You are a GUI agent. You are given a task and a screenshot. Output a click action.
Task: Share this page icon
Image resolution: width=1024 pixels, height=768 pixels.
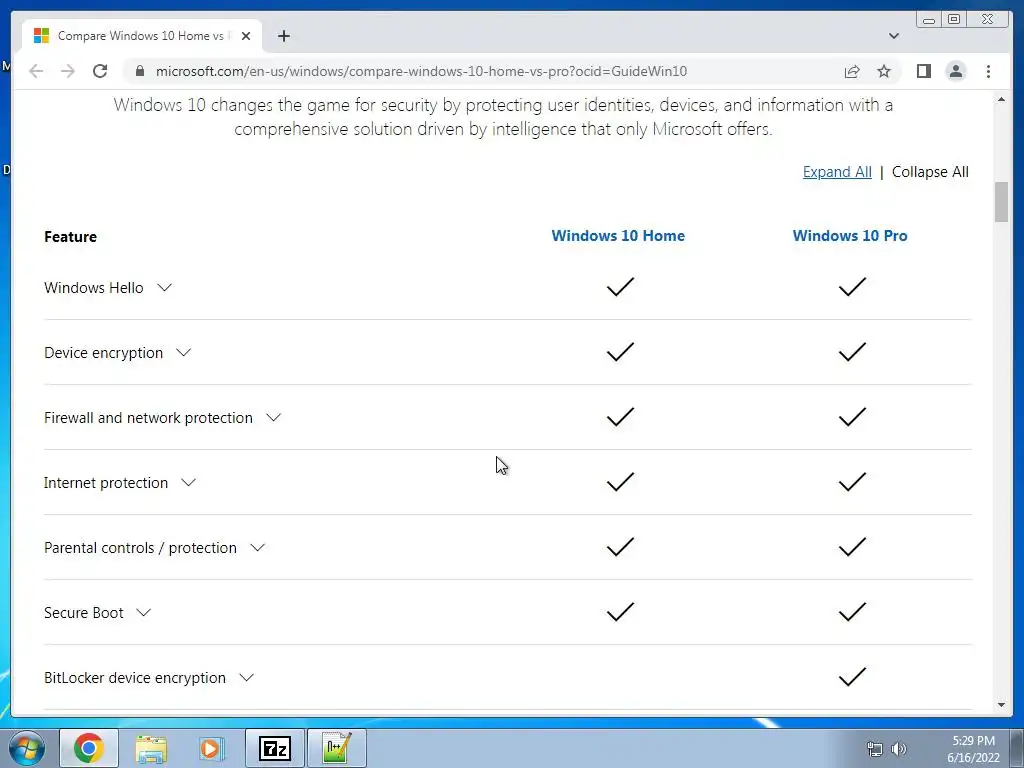[852, 71]
